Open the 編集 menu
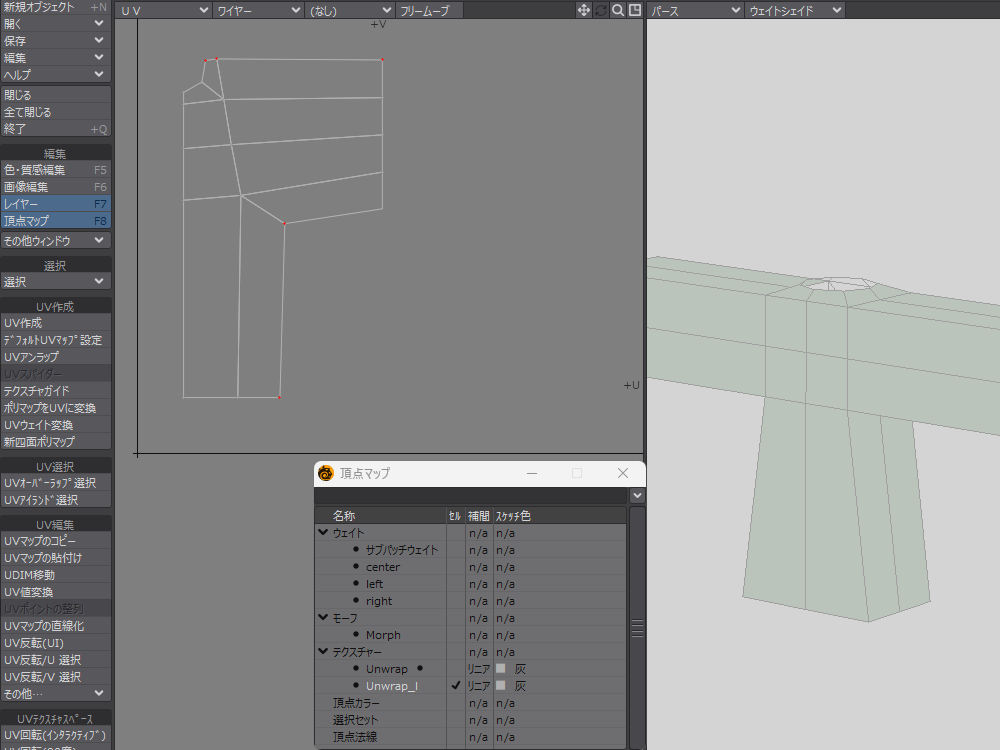 point(55,57)
